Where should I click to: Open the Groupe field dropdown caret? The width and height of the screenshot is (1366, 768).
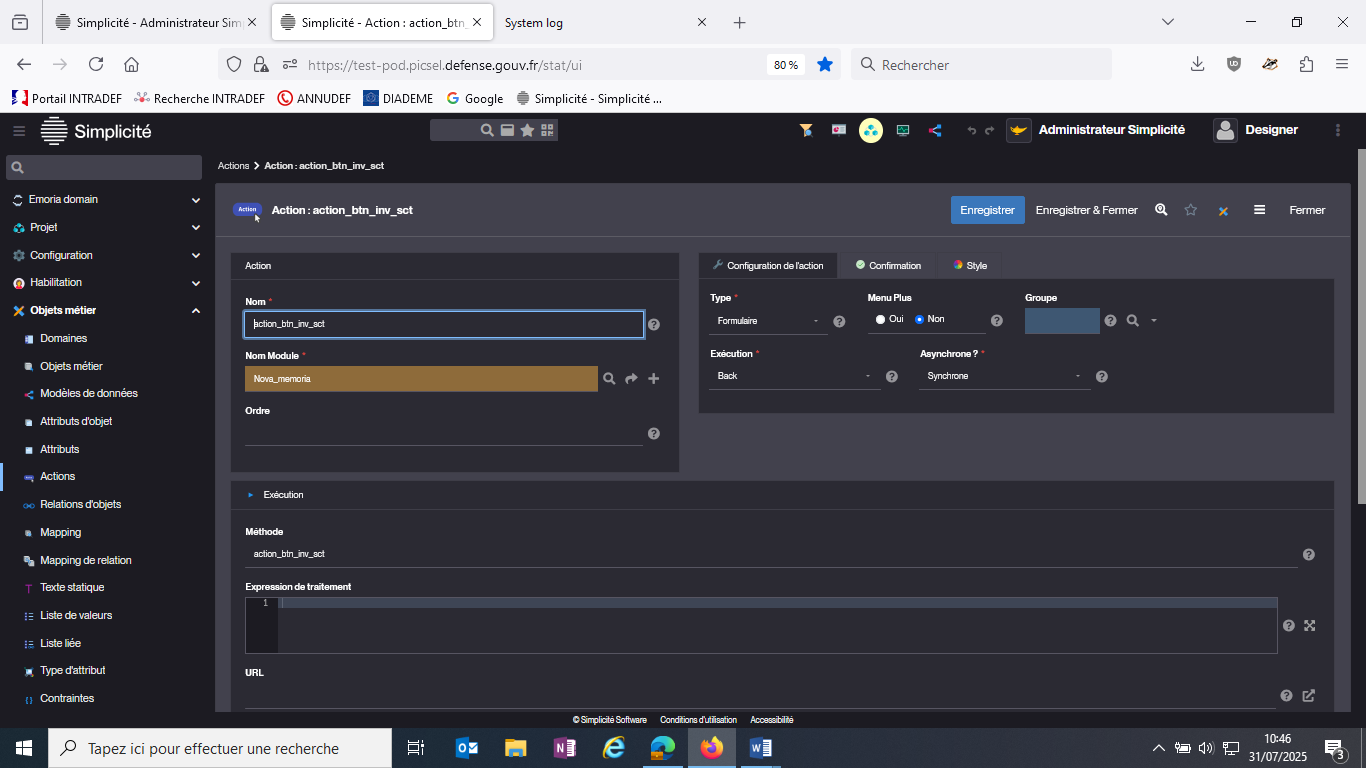(x=1154, y=321)
